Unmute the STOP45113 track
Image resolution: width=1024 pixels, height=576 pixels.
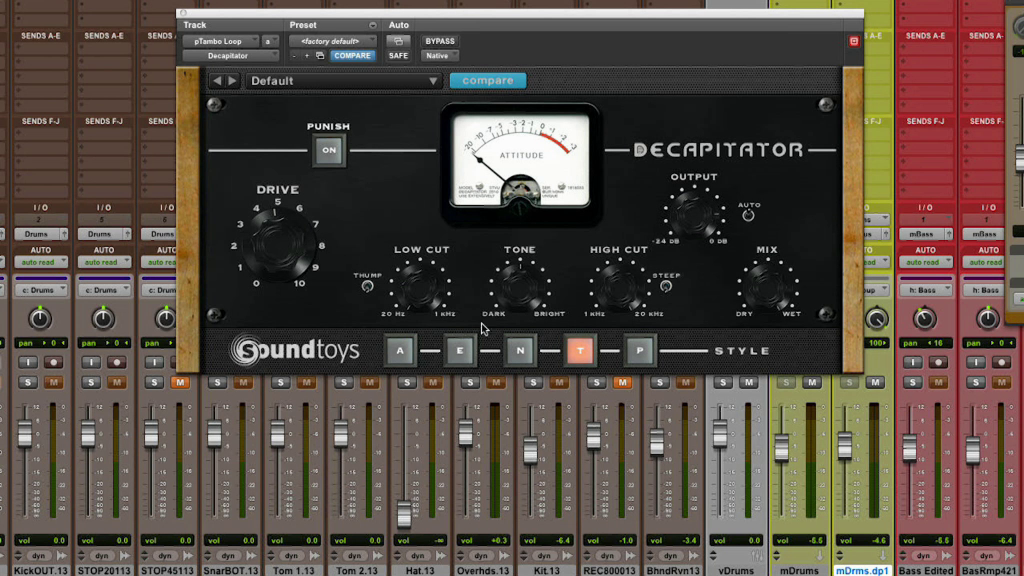[x=180, y=383]
